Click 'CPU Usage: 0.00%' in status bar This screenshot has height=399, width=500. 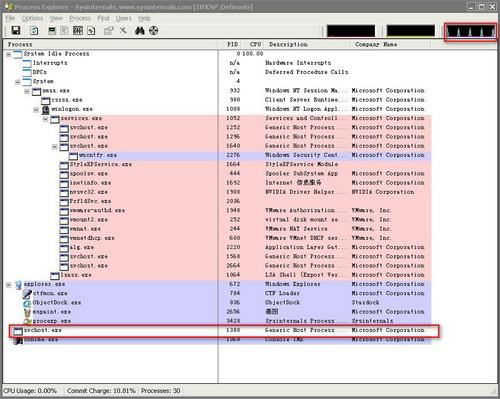click(x=30, y=391)
